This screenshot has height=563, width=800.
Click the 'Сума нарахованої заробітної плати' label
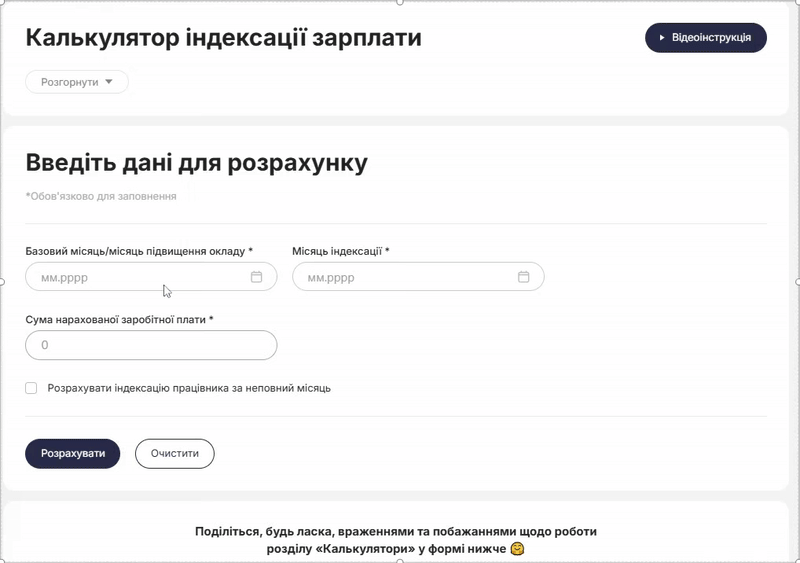click(x=119, y=319)
